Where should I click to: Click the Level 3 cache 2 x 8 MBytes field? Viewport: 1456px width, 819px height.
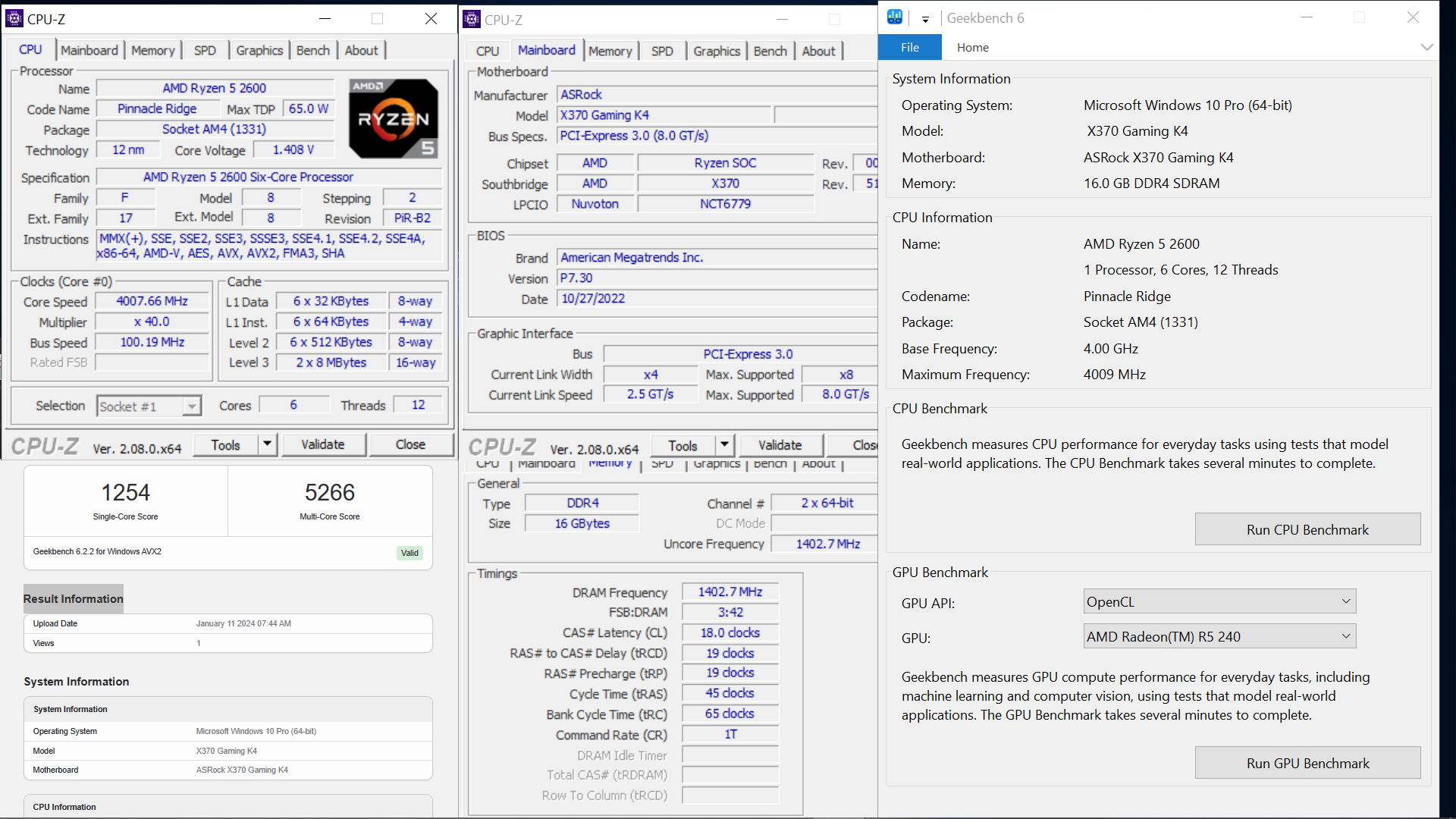(x=331, y=362)
